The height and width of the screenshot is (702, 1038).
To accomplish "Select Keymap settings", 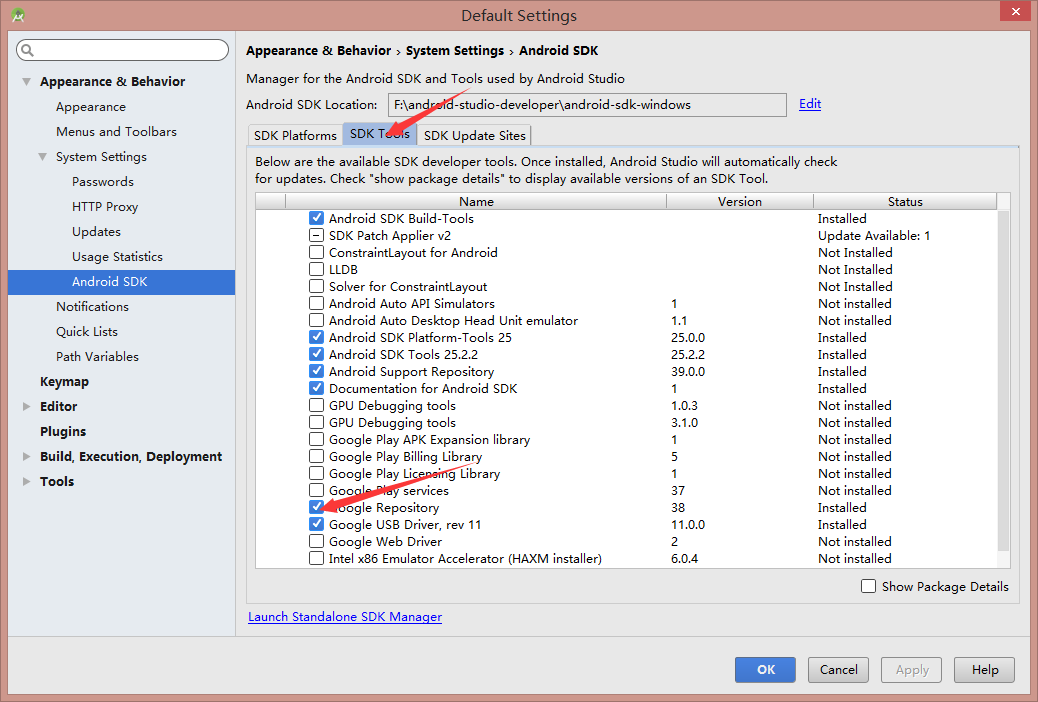I will coord(64,381).
